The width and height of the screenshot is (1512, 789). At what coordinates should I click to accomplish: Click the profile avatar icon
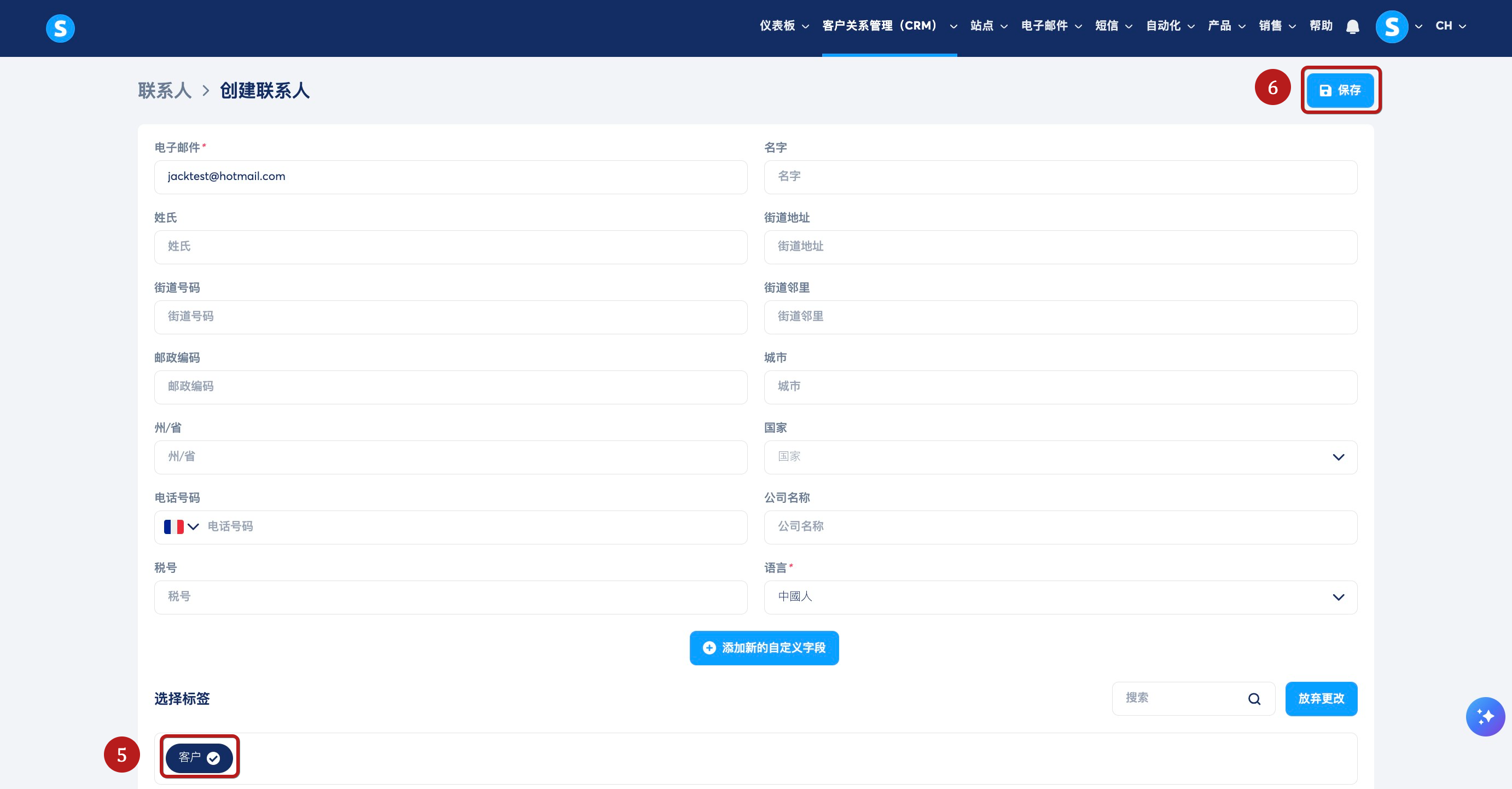(1392, 26)
